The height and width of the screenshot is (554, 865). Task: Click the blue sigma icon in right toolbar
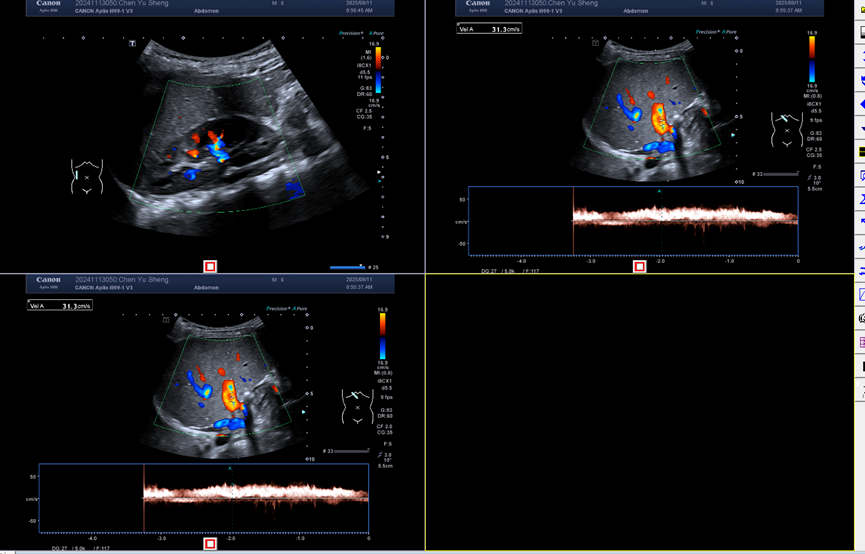coord(861,199)
